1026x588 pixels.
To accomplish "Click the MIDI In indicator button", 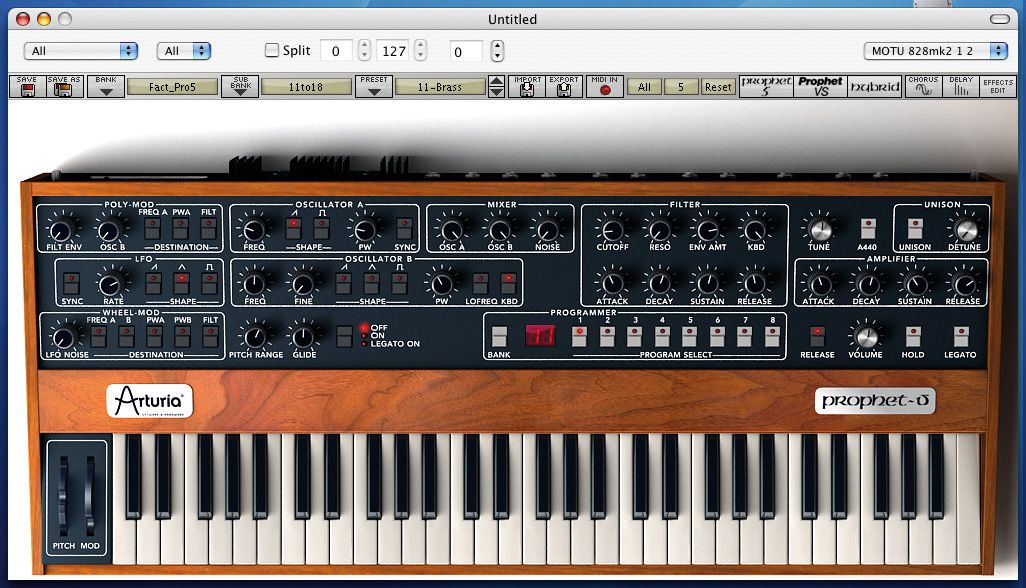I will [605, 86].
